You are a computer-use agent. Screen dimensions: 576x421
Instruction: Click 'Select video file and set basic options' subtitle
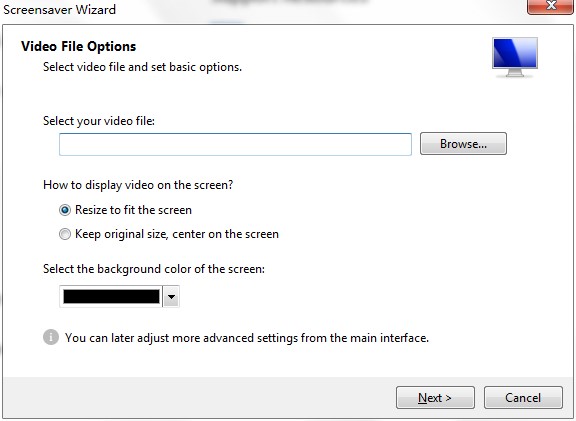pos(143,67)
